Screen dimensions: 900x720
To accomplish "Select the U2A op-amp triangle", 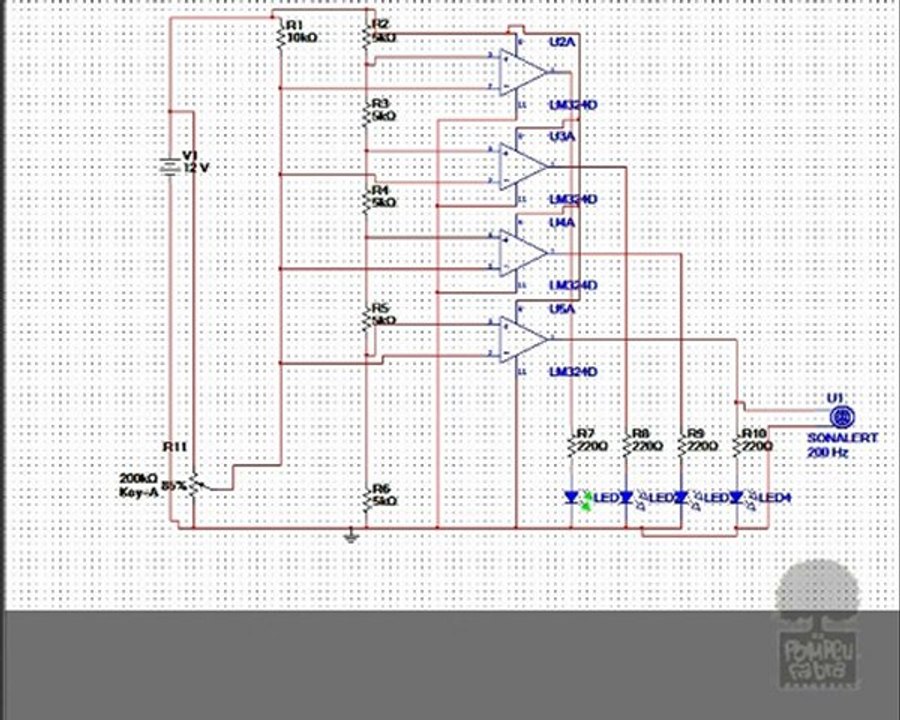I will (522, 72).
